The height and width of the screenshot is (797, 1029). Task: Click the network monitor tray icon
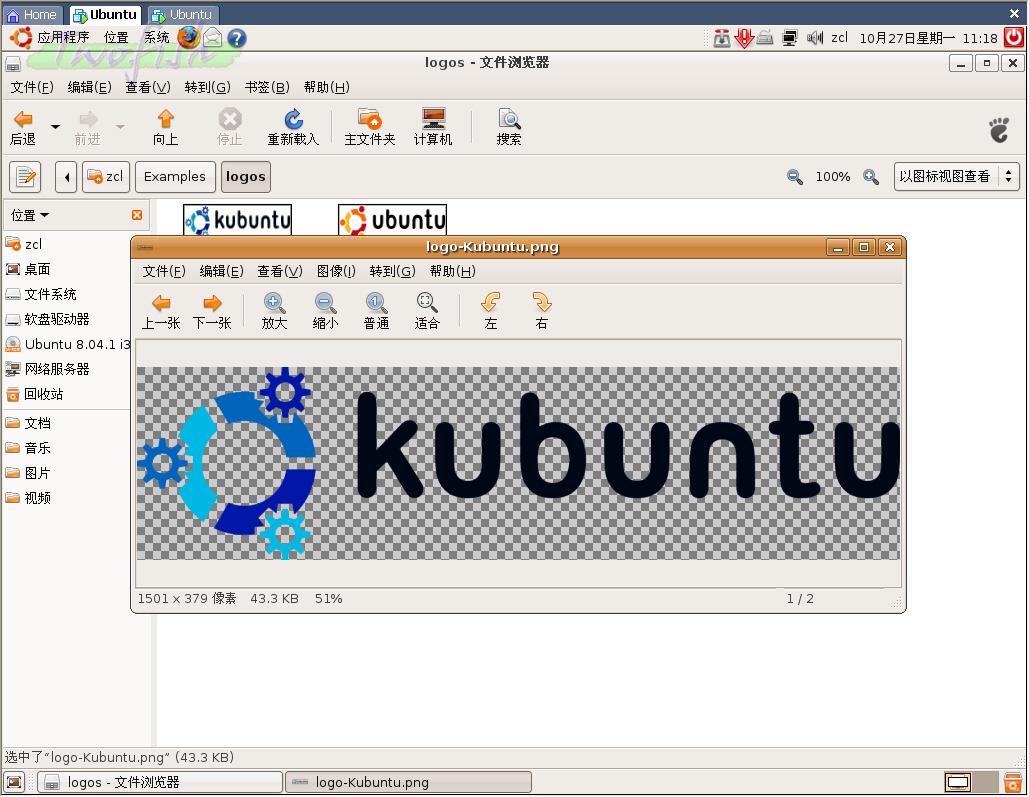tap(789, 38)
